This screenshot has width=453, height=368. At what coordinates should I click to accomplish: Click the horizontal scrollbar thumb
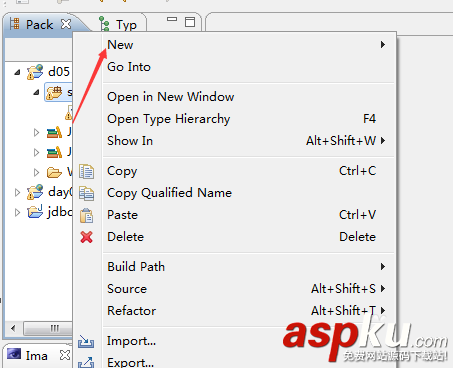click(x=48, y=328)
